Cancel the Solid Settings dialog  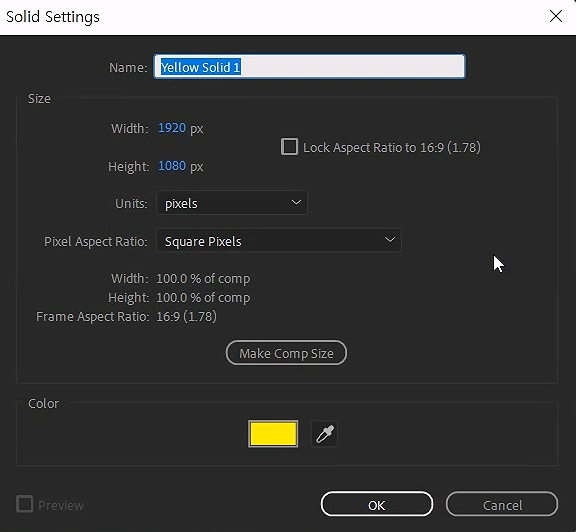coord(502,504)
